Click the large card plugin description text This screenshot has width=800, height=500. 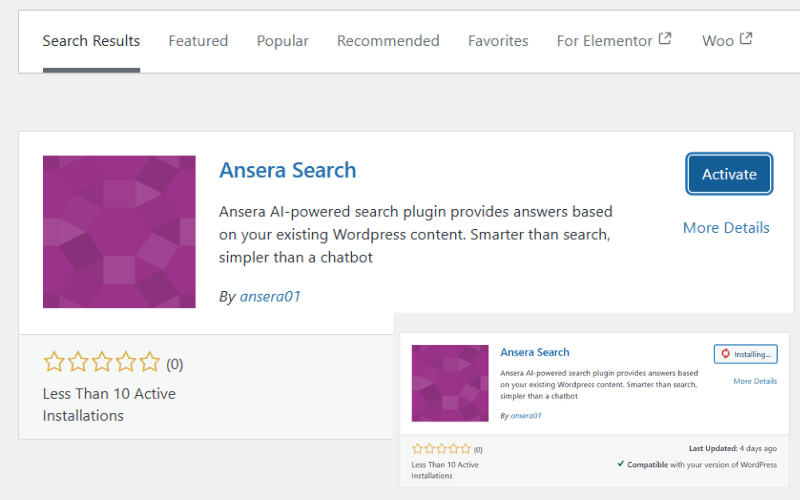[415, 234]
